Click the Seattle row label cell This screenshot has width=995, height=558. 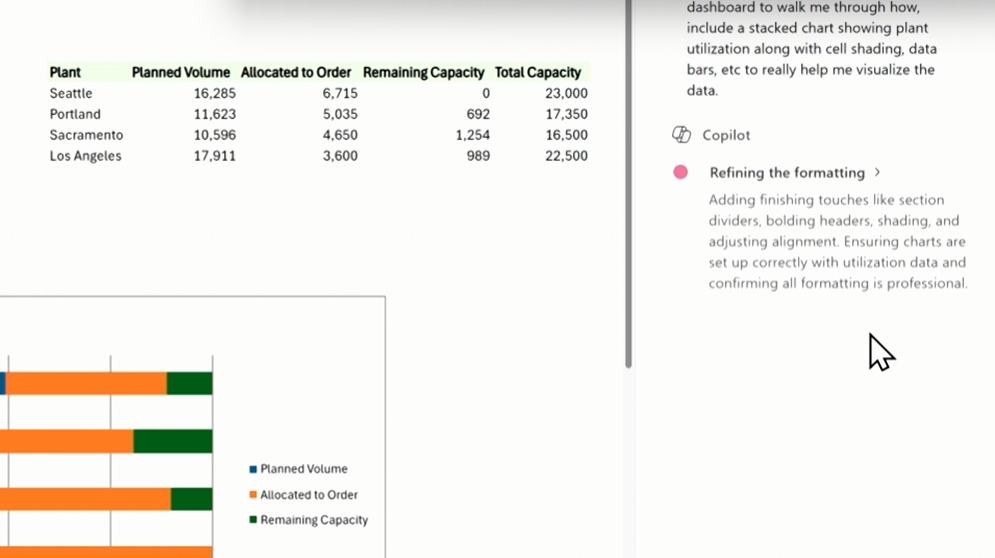pyautogui.click(x=71, y=93)
